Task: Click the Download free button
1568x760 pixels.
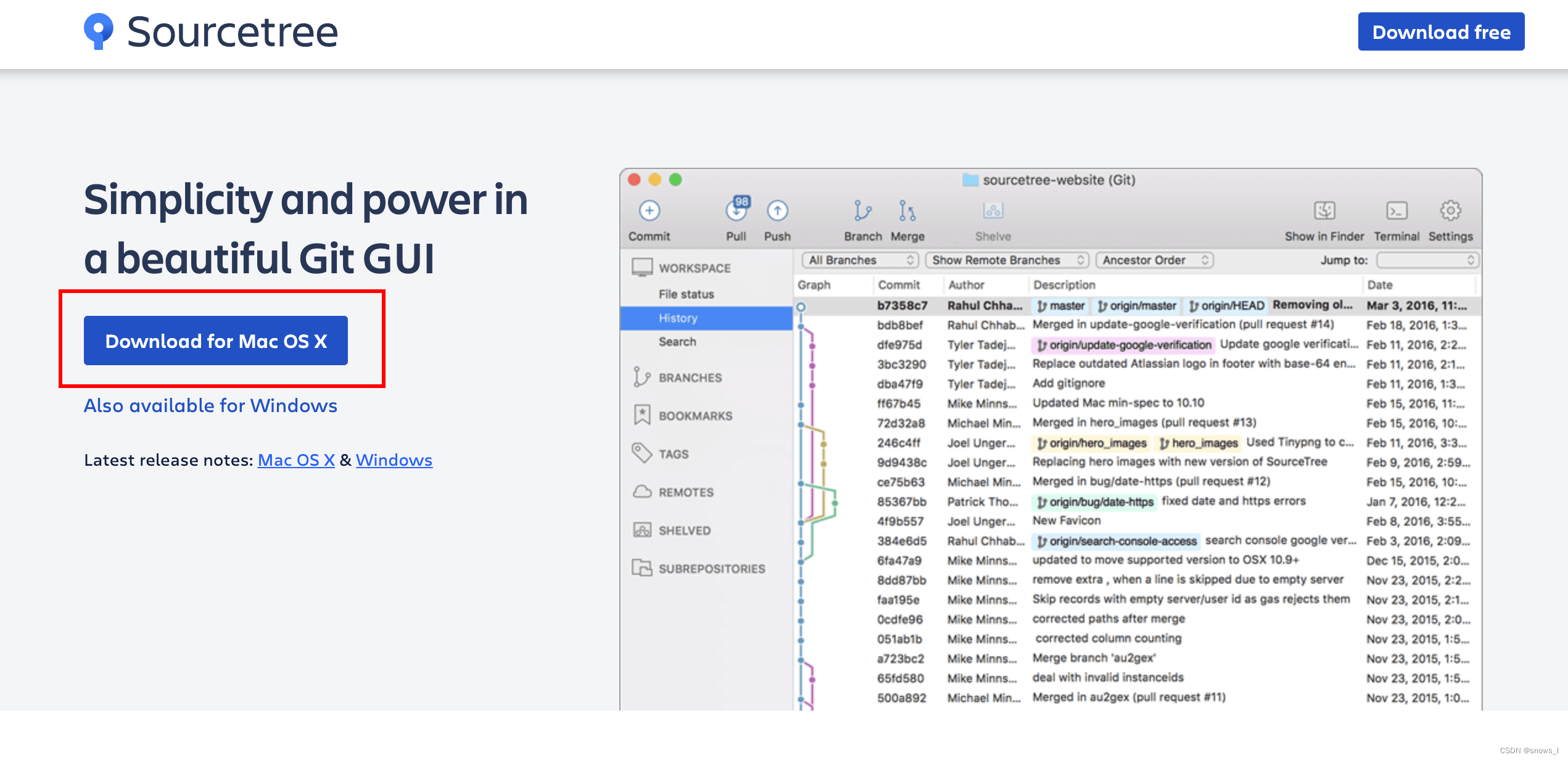Action: [1441, 31]
